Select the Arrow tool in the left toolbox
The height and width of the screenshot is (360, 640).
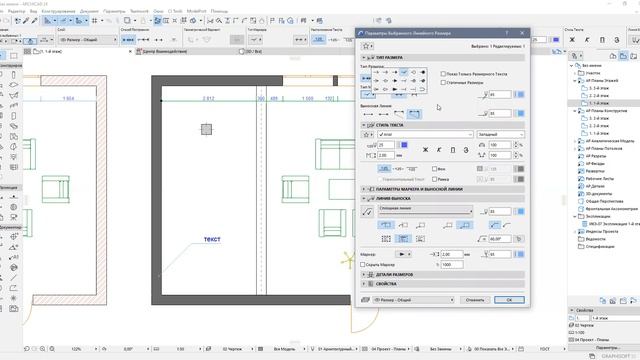click(2, 56)
